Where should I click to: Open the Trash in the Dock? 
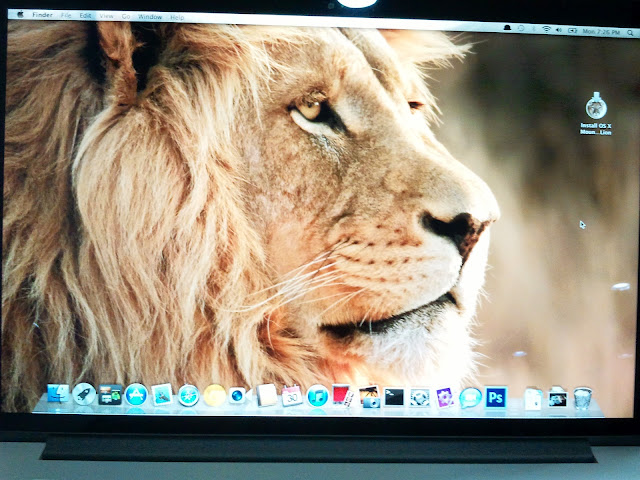click(583, 398)
